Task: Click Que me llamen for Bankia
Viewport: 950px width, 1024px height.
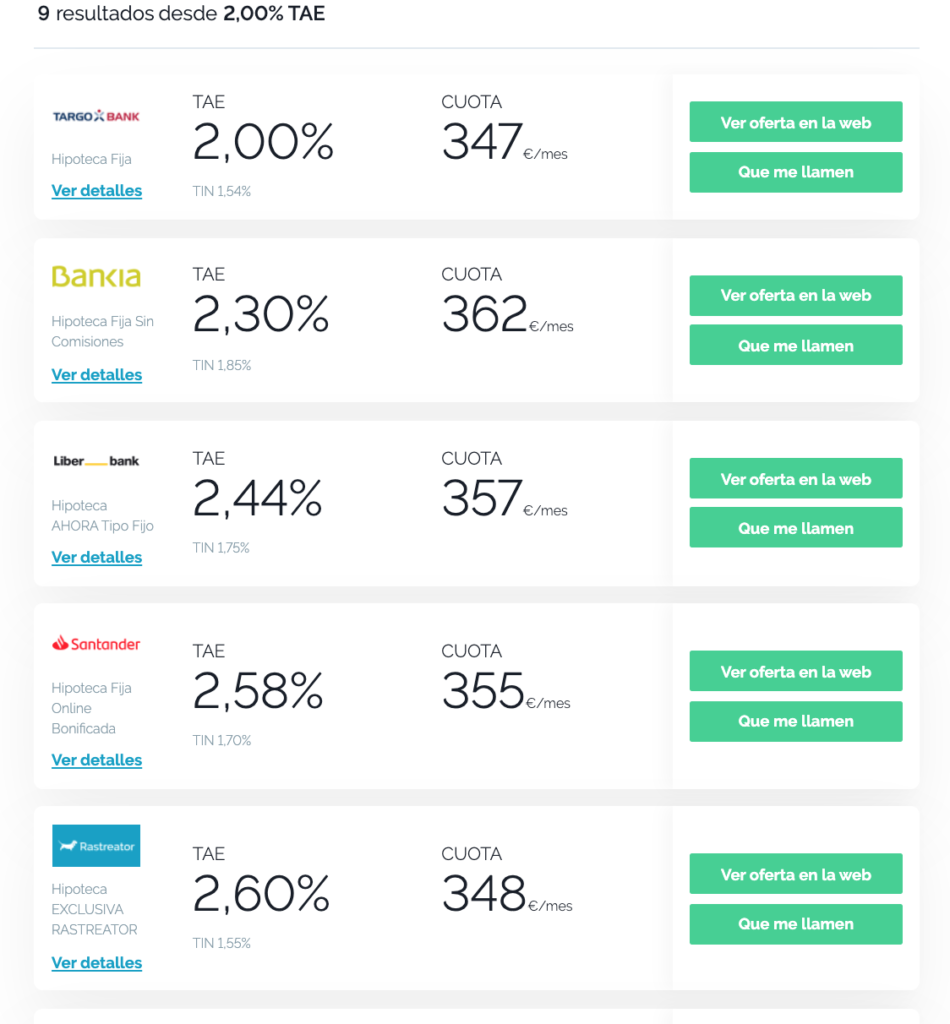Action: 796,345
